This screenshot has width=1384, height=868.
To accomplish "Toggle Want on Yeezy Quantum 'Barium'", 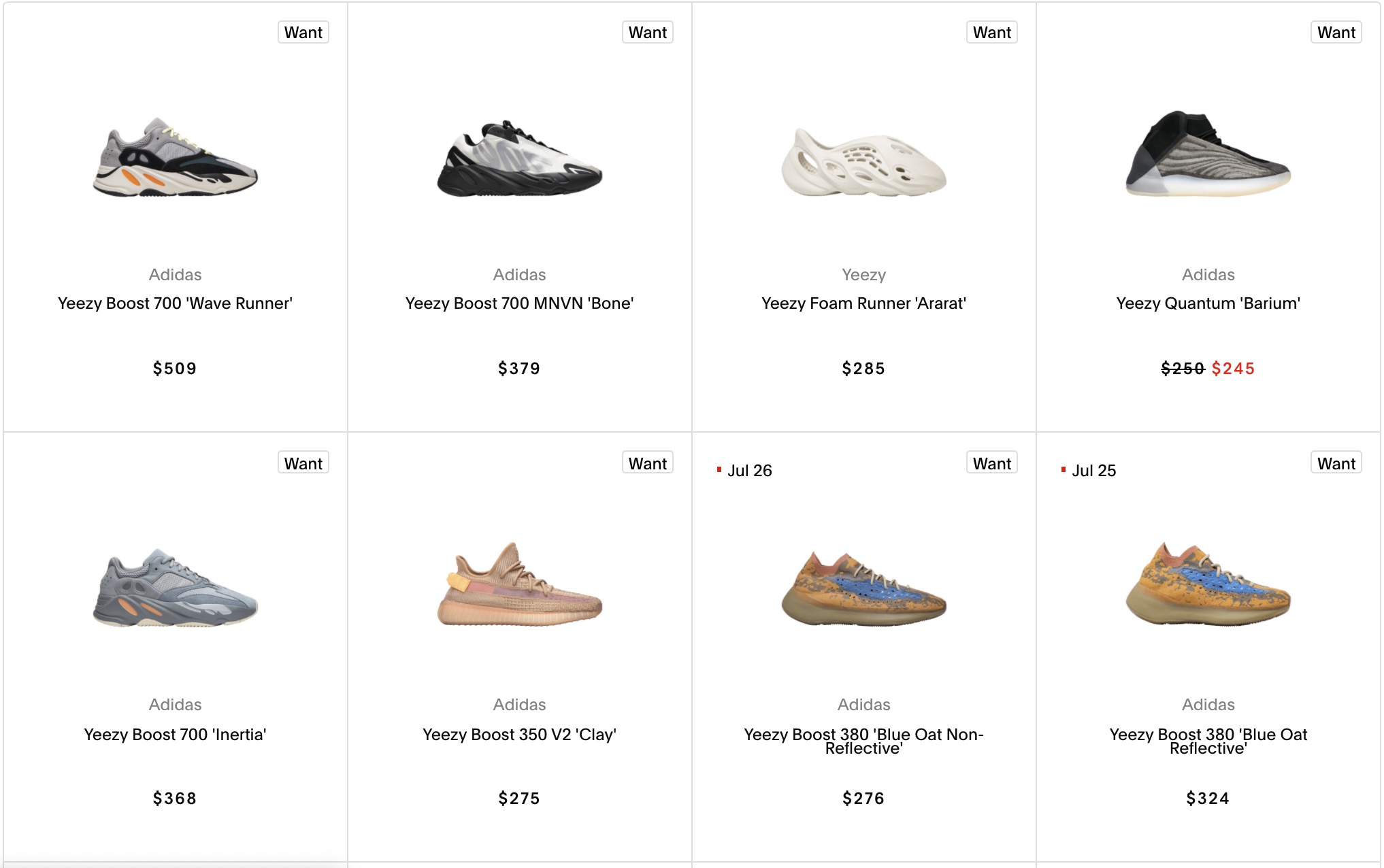I will pyautogui.click(x=1336, y=33).
